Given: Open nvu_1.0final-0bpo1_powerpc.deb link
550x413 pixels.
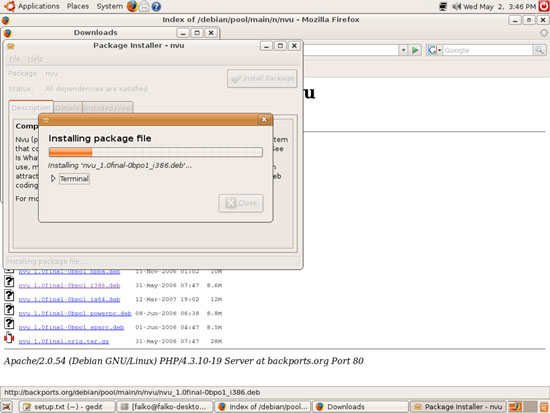Looking at the screenshot, I should [x=75, y=313].
